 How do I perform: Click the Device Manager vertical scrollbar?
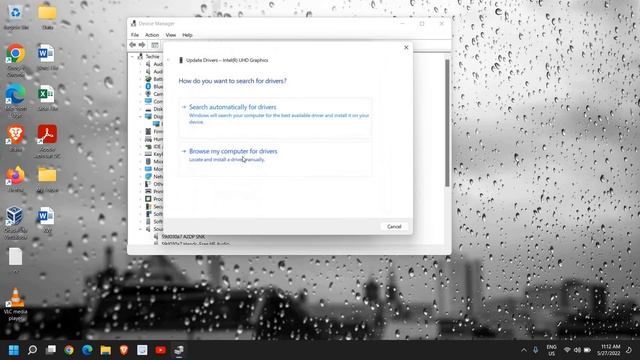tap(447, 122)
